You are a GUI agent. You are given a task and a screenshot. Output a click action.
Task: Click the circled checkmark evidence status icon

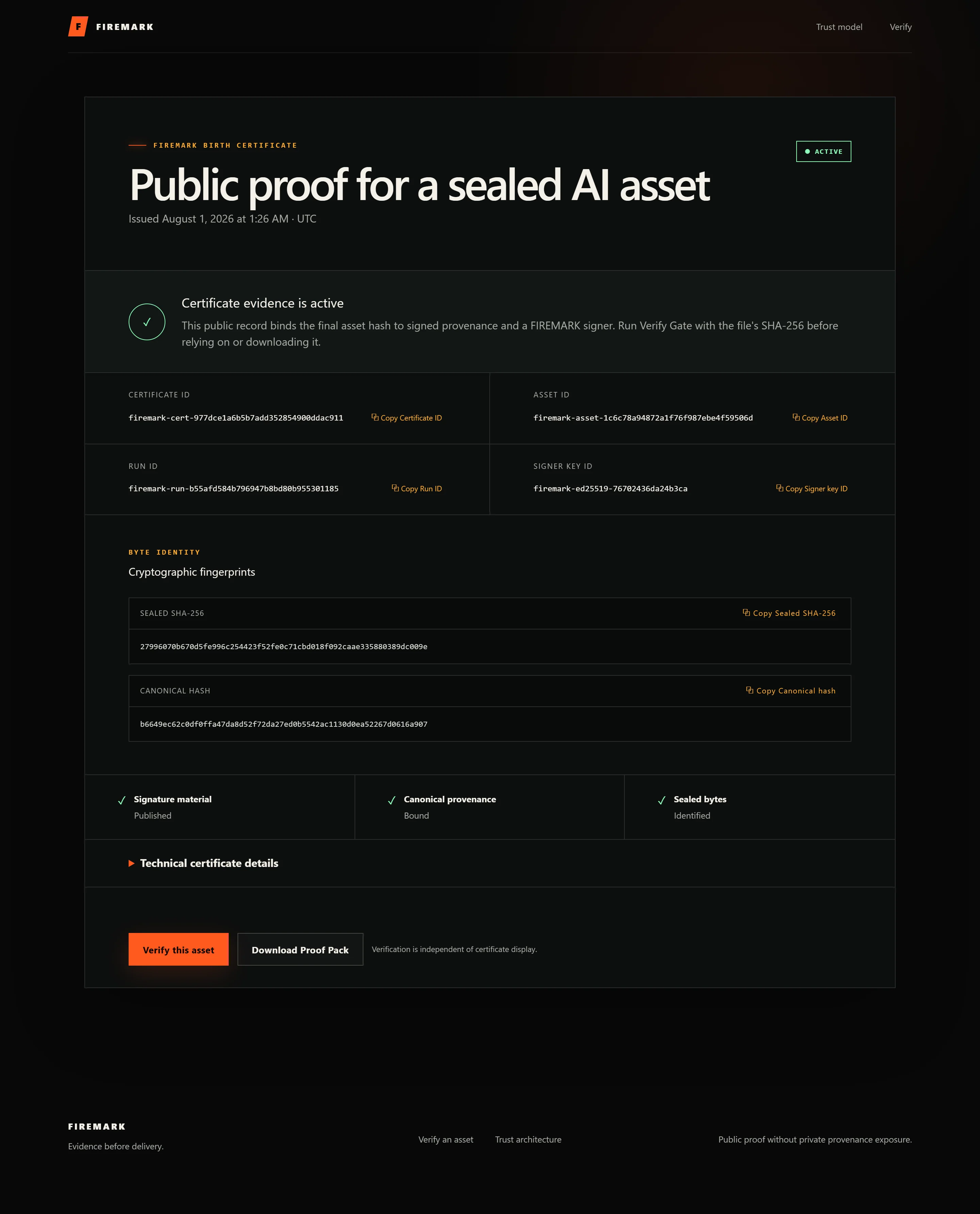[x=147, y=322]
